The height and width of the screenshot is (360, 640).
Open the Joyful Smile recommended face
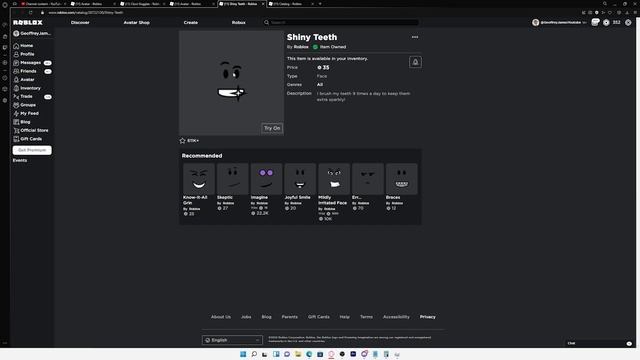click(x=300, y=179)
